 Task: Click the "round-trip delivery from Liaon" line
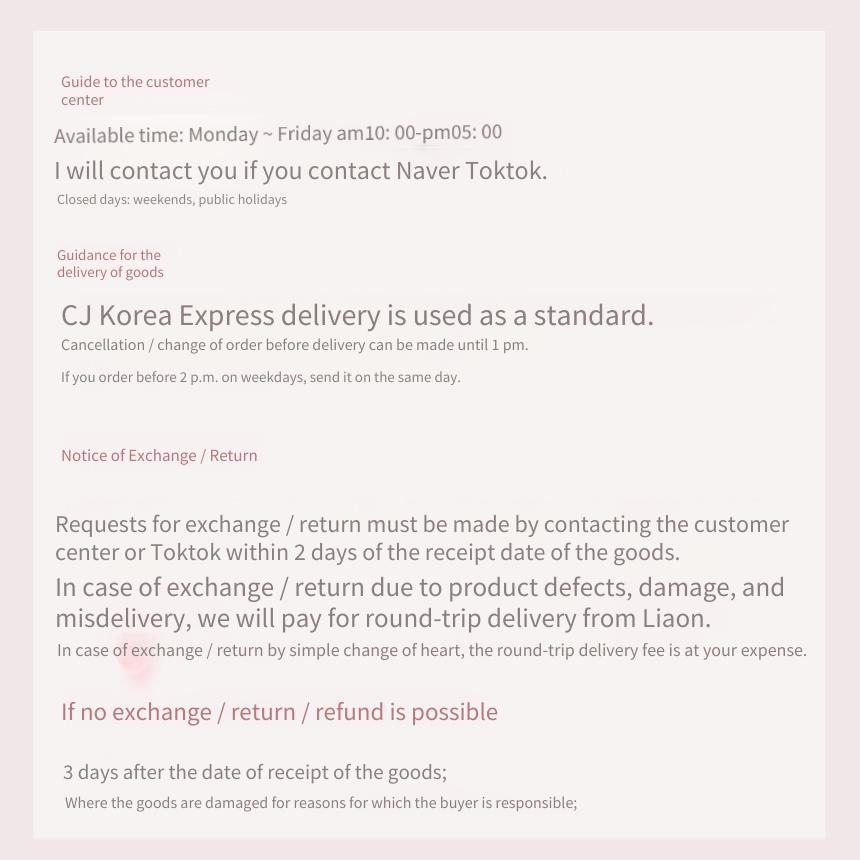383,618
